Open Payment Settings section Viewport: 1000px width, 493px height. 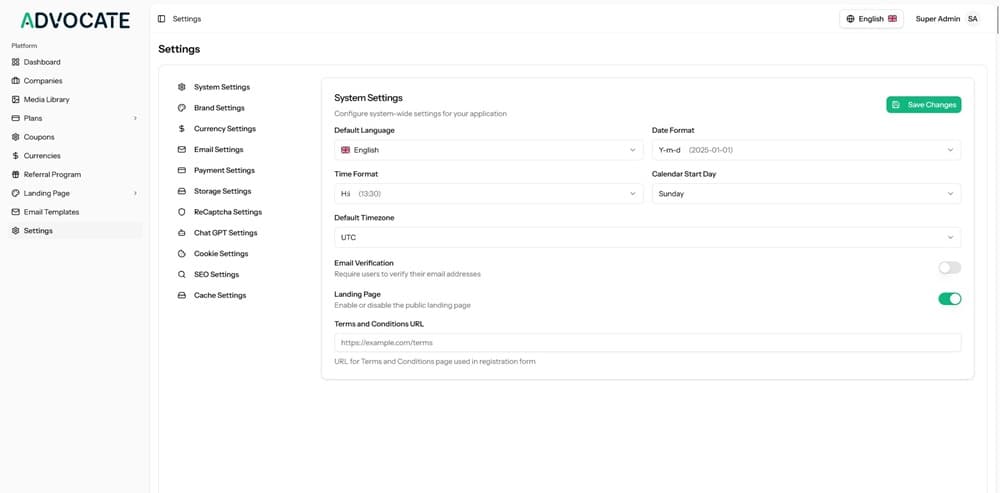pyautogui.click(x=224, y=171)
